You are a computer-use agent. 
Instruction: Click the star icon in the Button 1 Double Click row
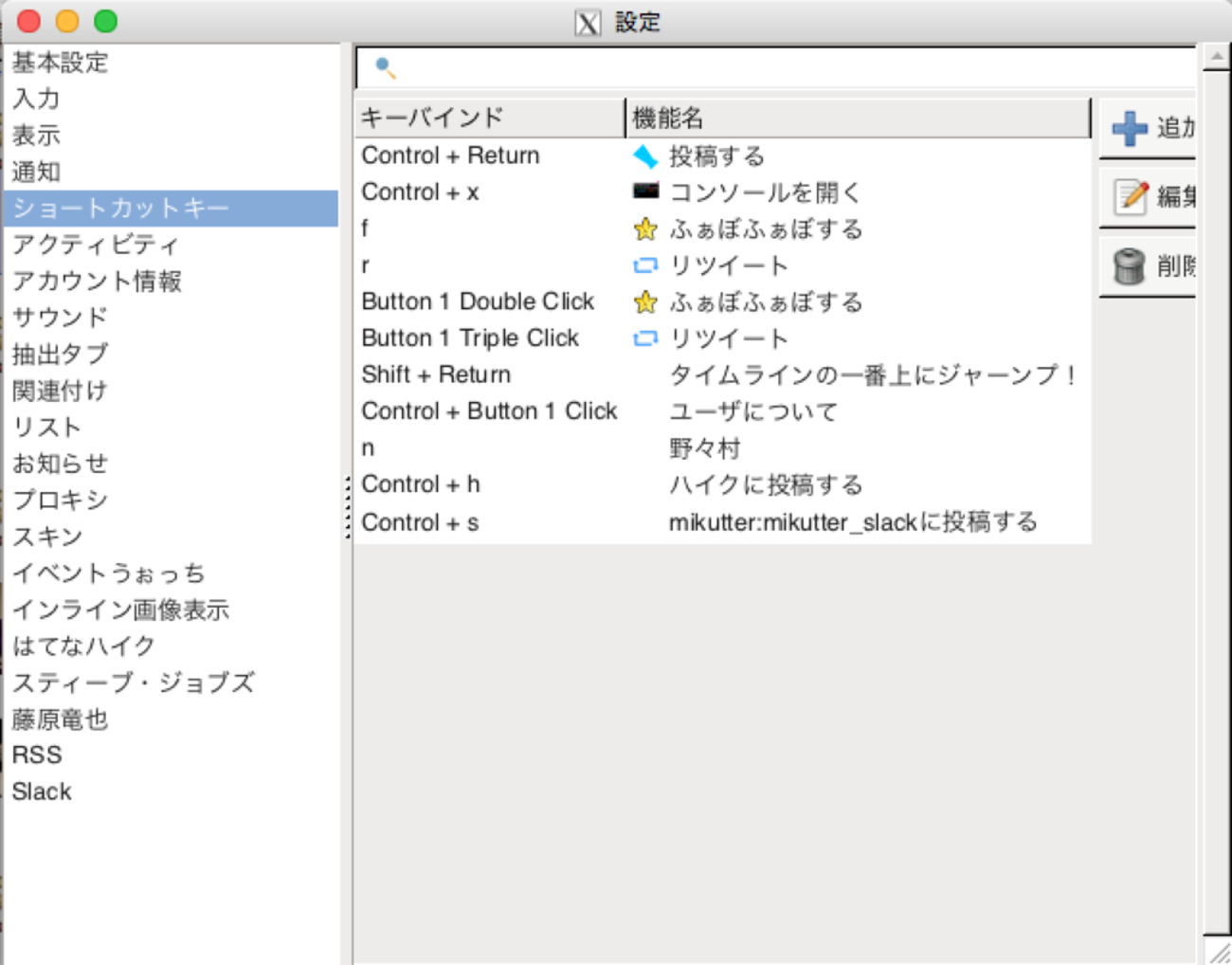pyautogui.click(x=645, y=301)
